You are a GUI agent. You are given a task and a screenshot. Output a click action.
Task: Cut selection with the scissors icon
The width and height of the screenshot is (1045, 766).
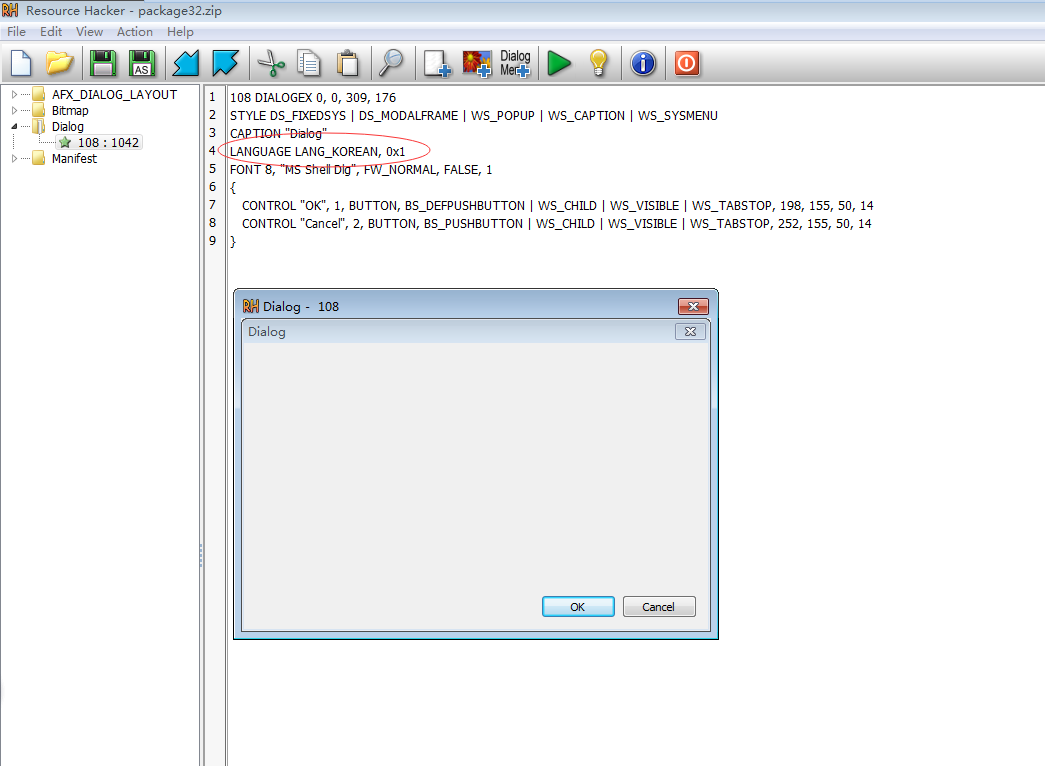tap(271, 63)
